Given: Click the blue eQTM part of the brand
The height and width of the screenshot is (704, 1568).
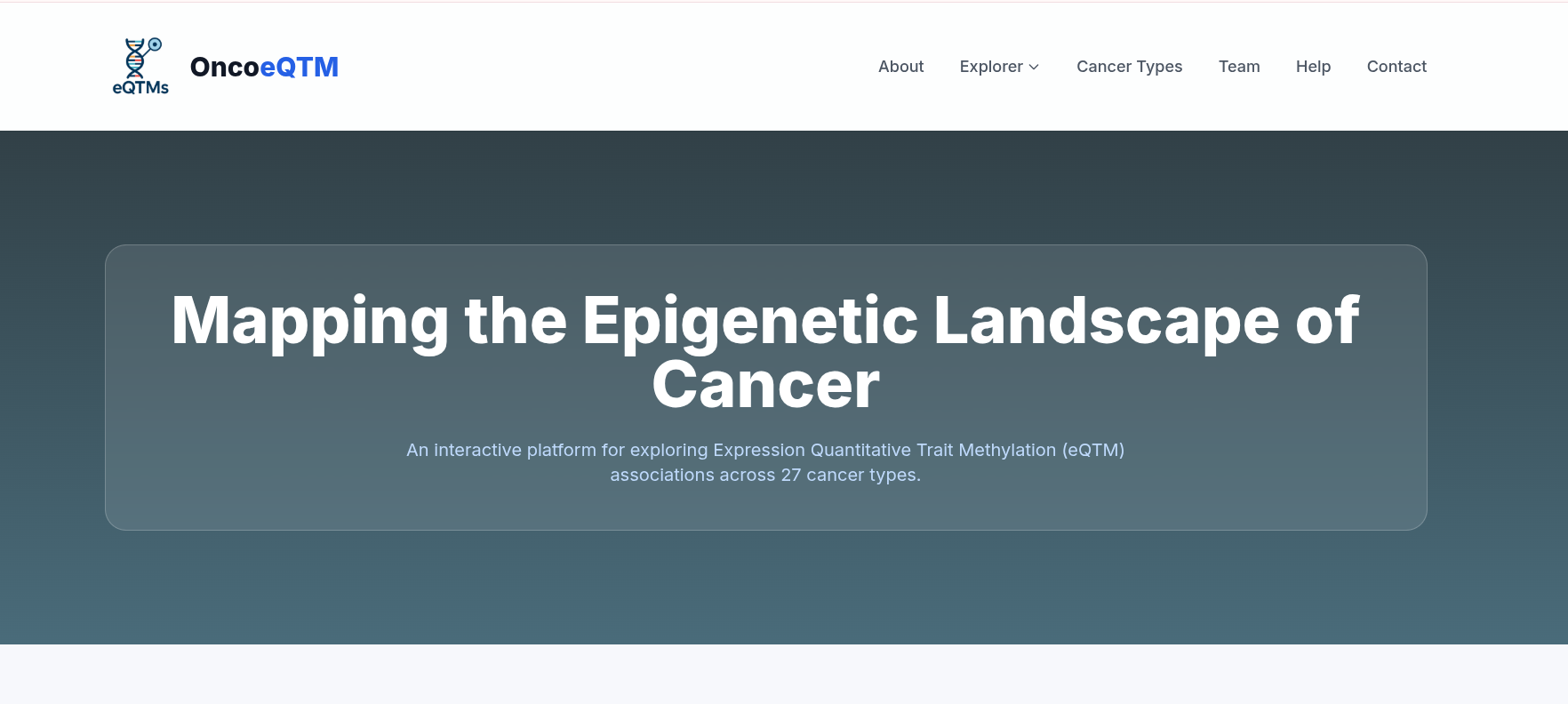Looking at the screenshot, I should click(300, 67).
